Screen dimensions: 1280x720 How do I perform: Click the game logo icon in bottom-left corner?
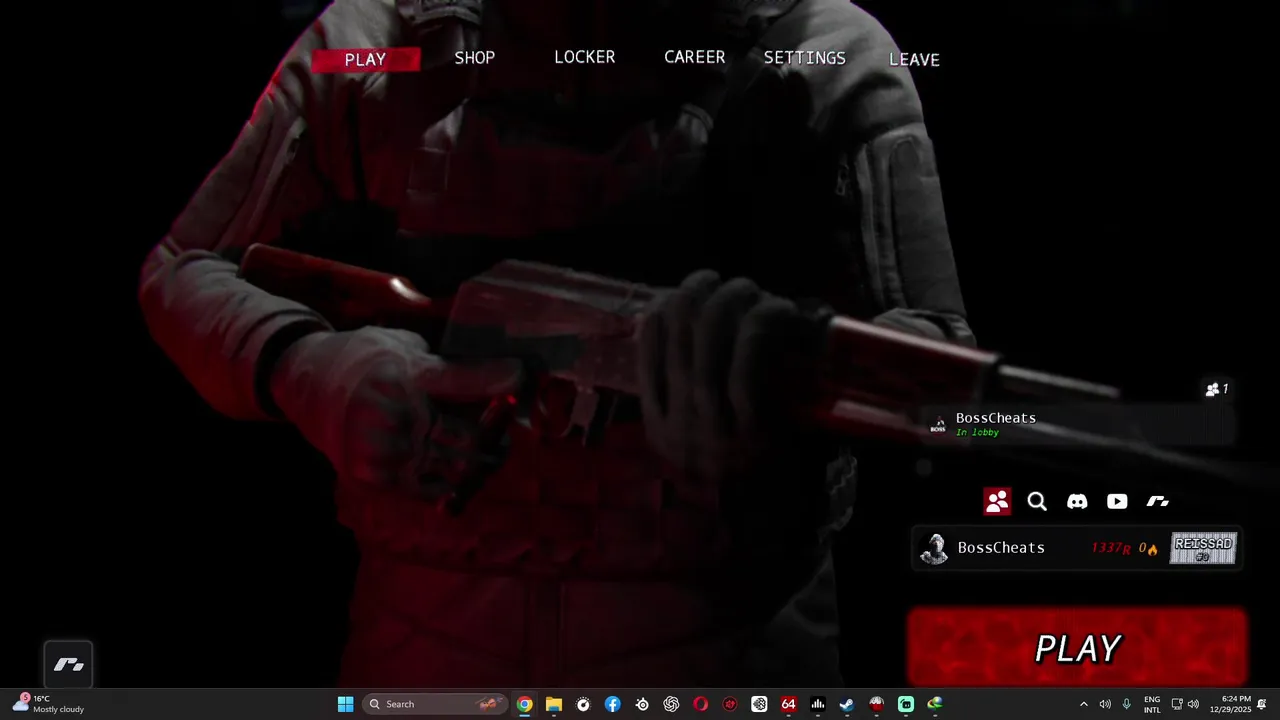(68, 665)
